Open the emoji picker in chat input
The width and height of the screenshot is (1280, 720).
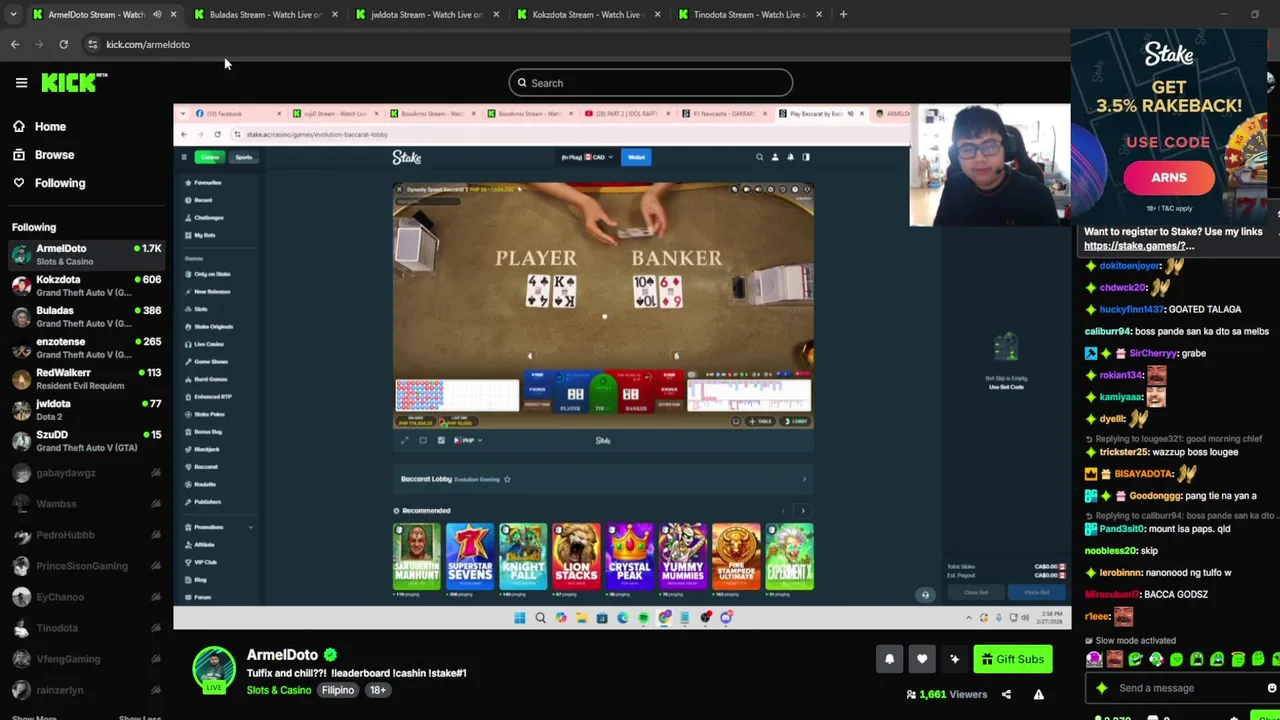click(x=1272, y=688)
